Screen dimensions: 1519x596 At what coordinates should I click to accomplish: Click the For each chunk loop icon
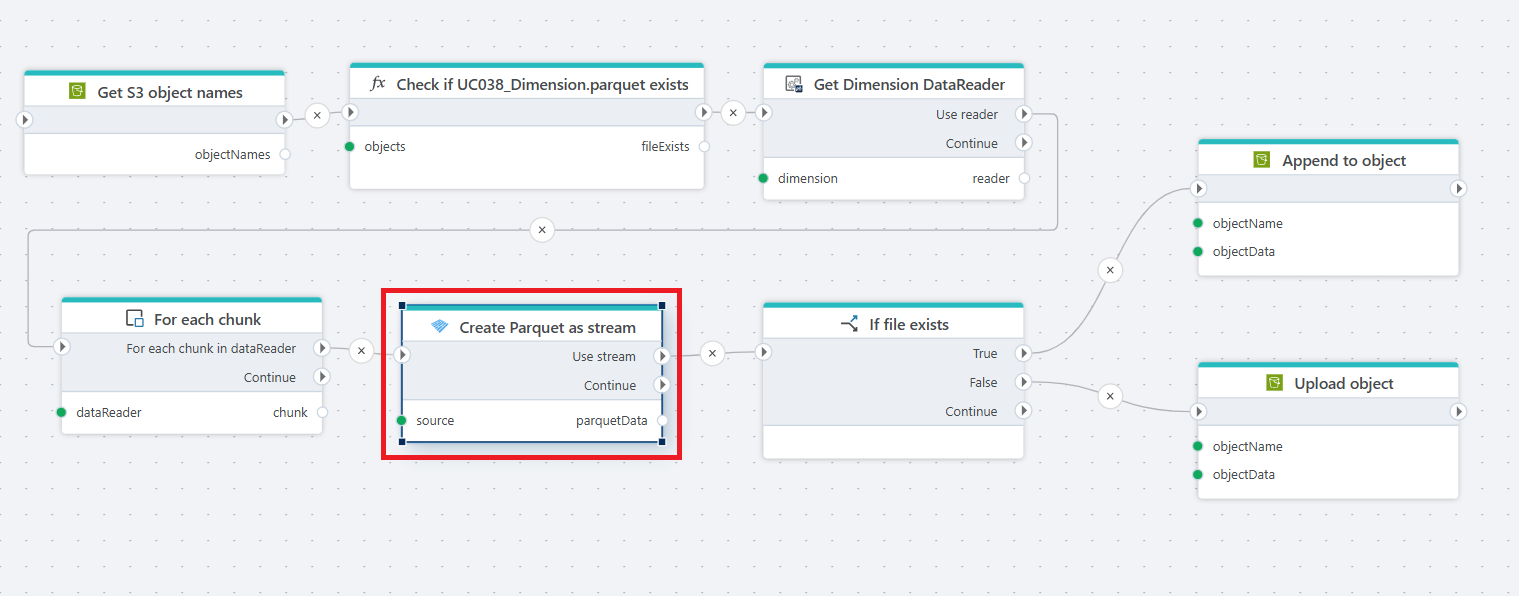pos(134,319)
